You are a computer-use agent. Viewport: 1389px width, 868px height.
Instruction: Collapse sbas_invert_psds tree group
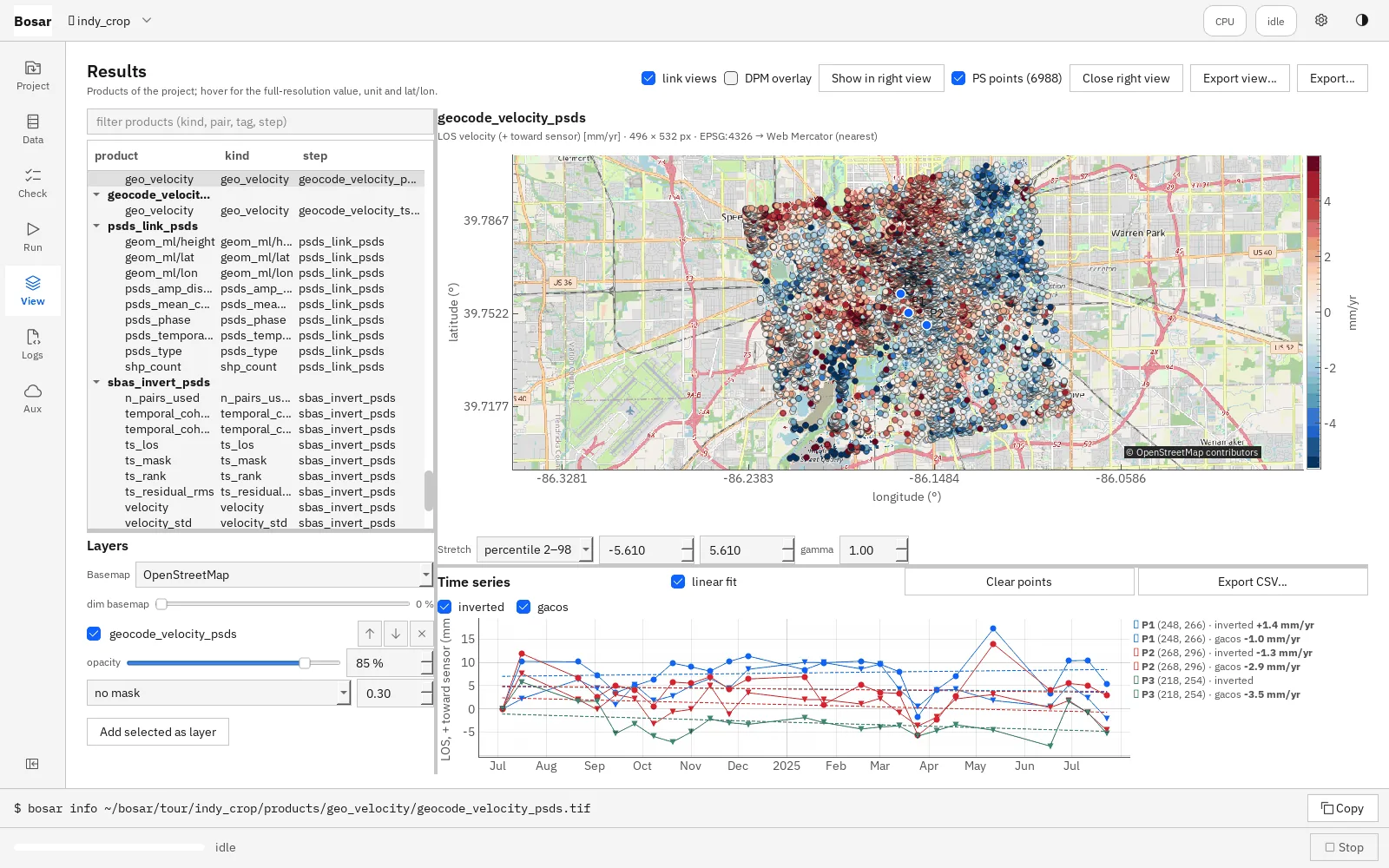pos(96,382)
